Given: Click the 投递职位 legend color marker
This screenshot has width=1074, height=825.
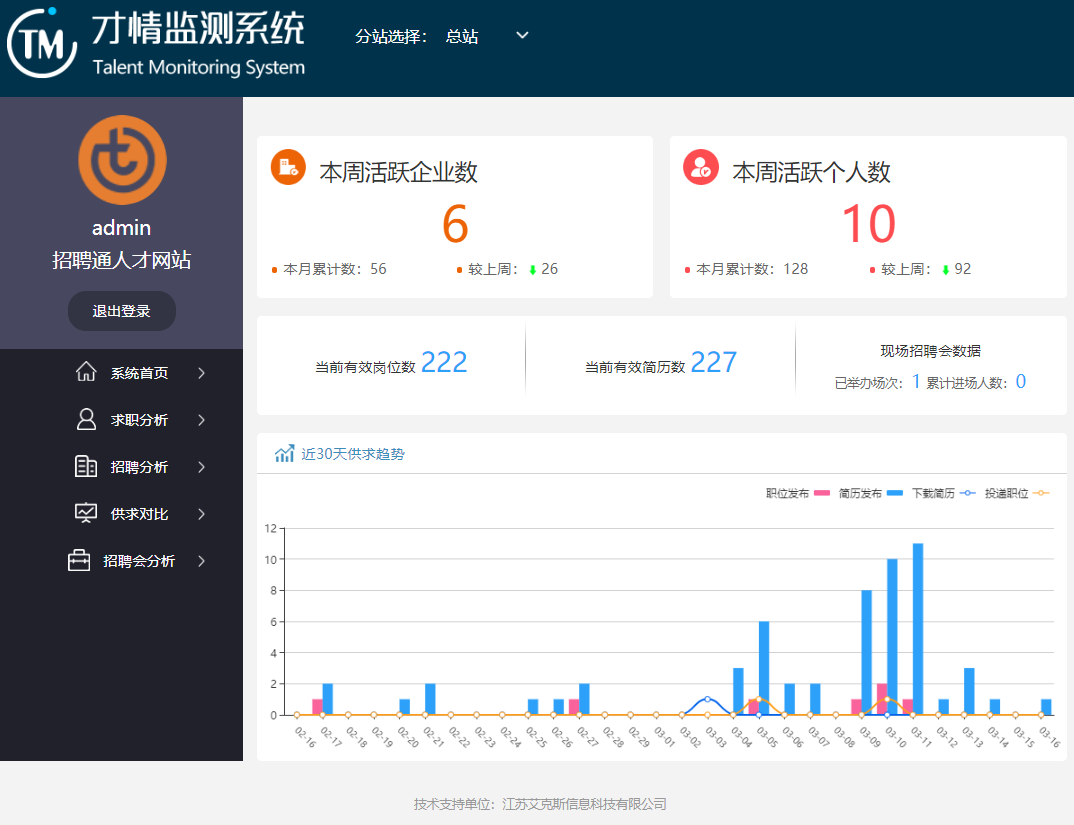Looking at the screenshot, I should pyautogui.click(x=1041, y=493).
